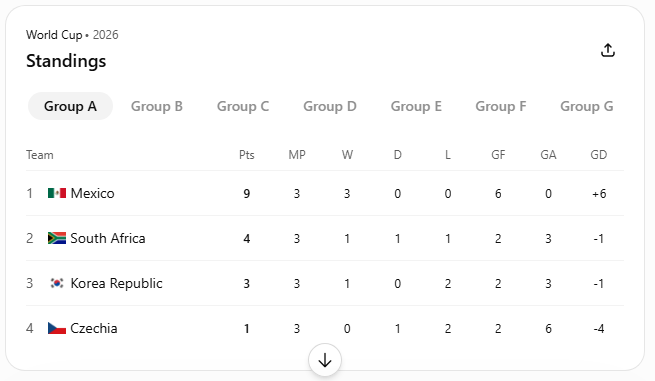Switch to Group F standings
This screenshot has width=655, height=381.
point(500,106)
